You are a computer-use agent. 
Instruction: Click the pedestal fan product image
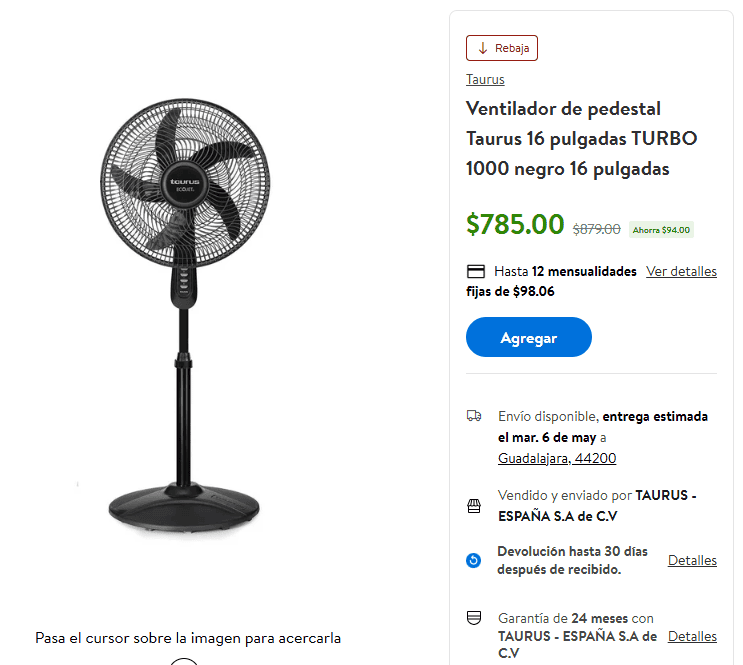pyautogui.click(x=185, y=317)
